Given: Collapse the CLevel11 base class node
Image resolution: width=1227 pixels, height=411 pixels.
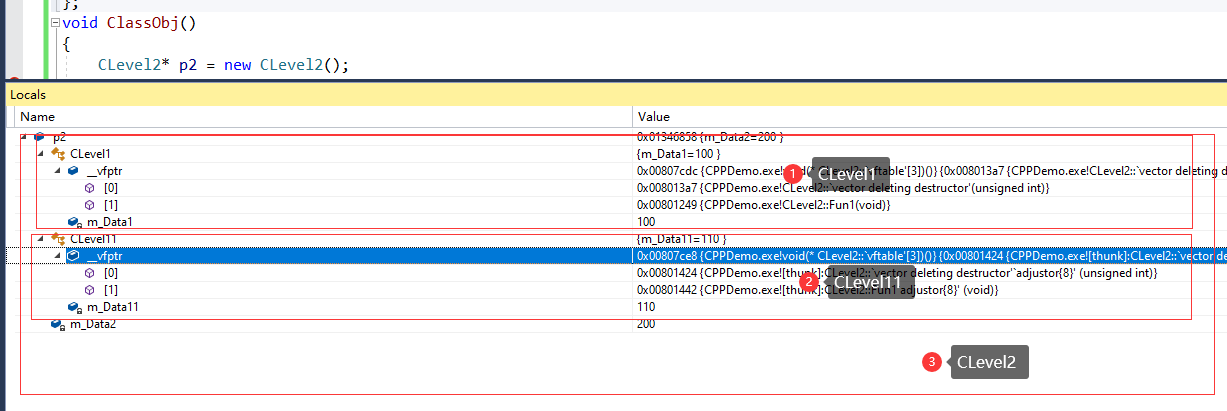Looking at the screenshot, I should point(41,239).
